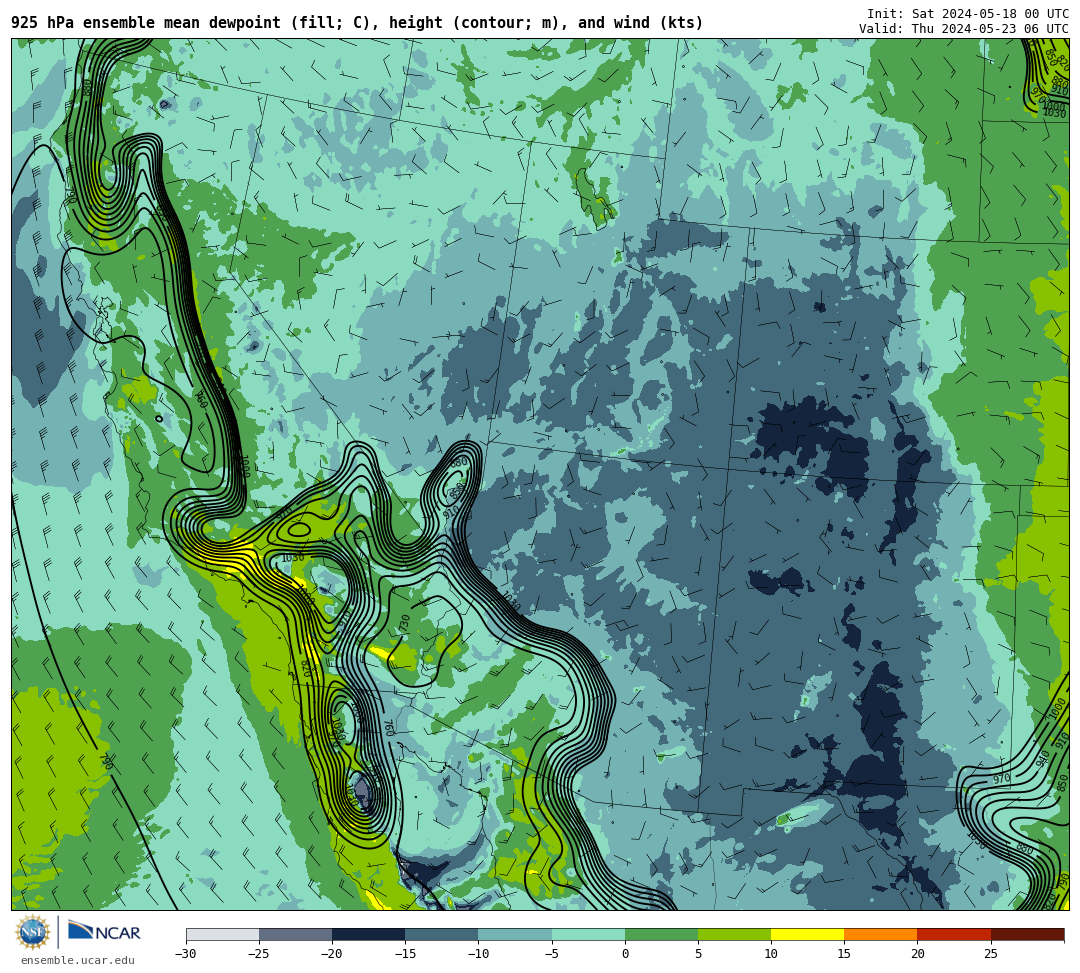Click the -30 to -25 colorbar segment

coord(222,934)
